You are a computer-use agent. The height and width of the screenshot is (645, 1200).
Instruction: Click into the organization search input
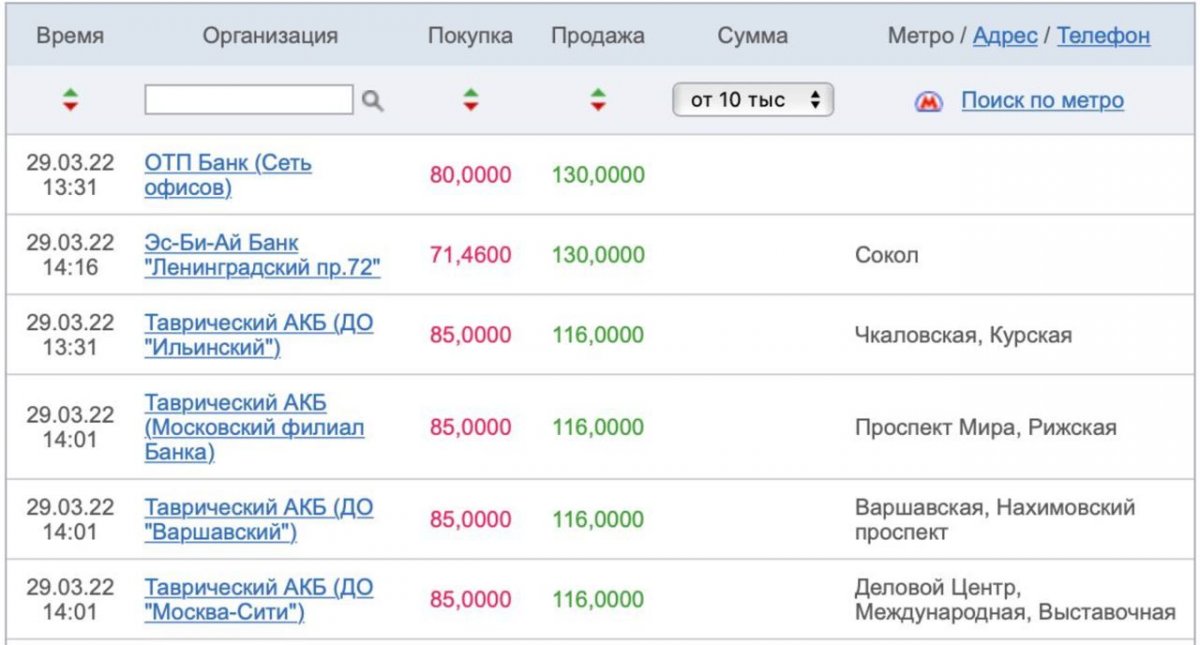pyautogui.click(x=249, y=100)
